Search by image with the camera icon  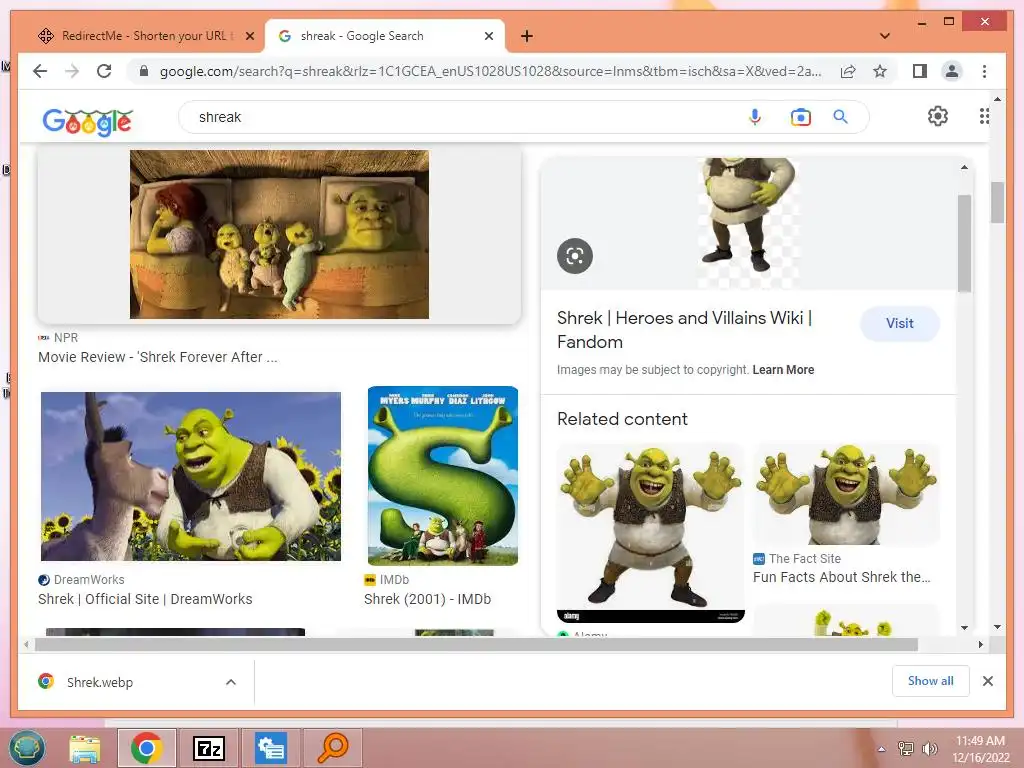(x=801, y=117)
